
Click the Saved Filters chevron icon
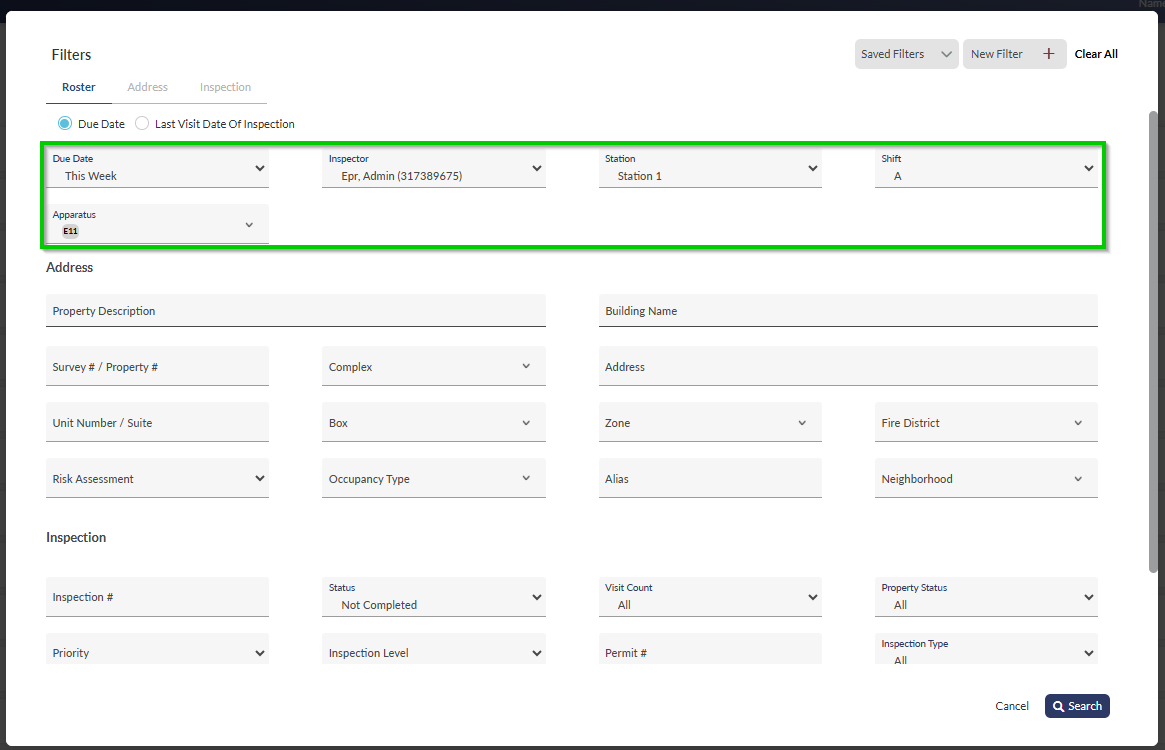[946, 54]
